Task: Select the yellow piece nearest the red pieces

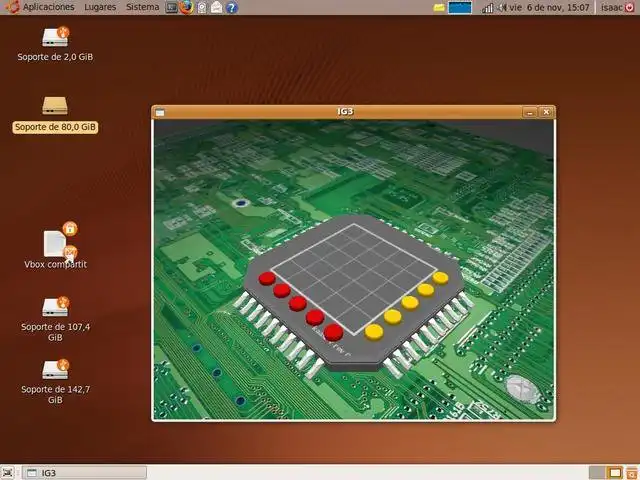Action: 374,332
